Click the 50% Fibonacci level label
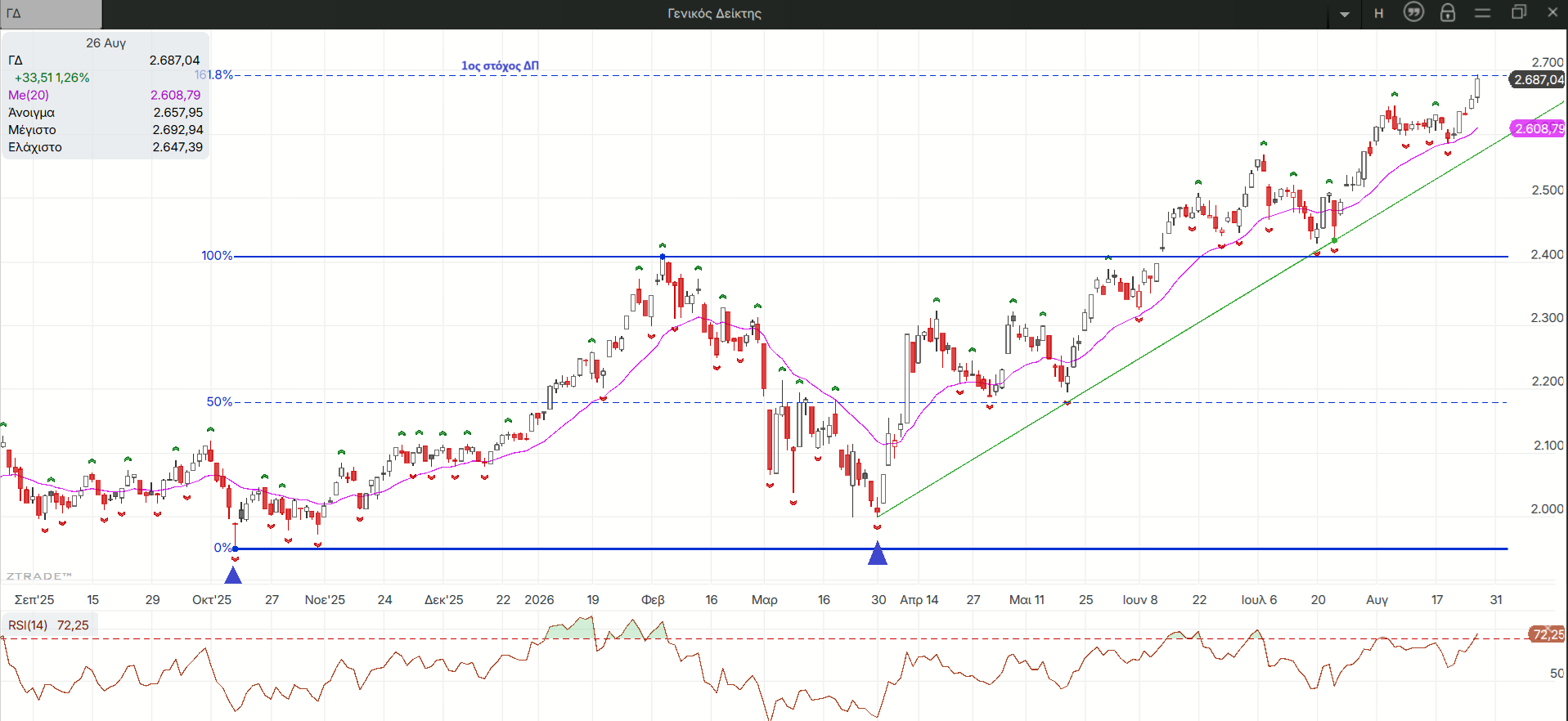Screen dimensions: 1568x721 click(x=219, y=402)
